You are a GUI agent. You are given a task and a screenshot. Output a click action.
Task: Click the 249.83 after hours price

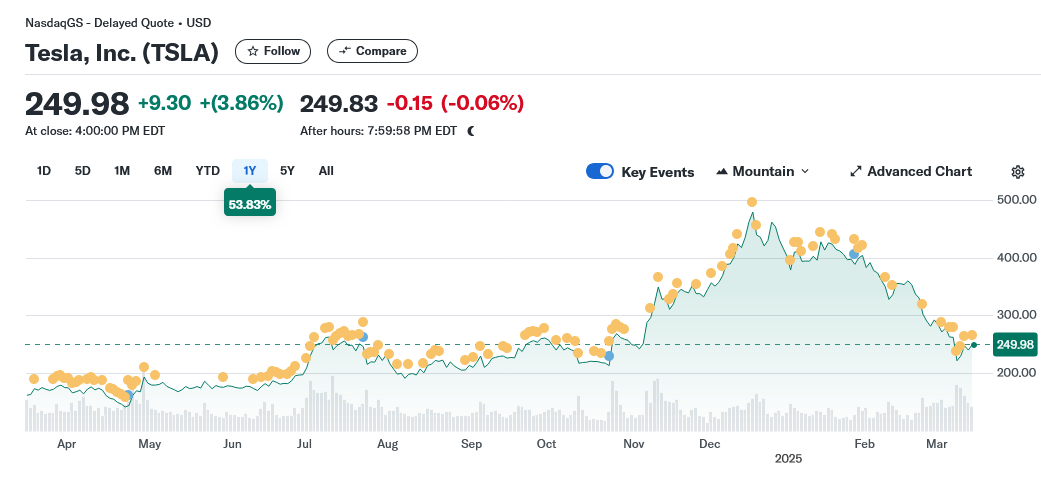click(339, 104)
